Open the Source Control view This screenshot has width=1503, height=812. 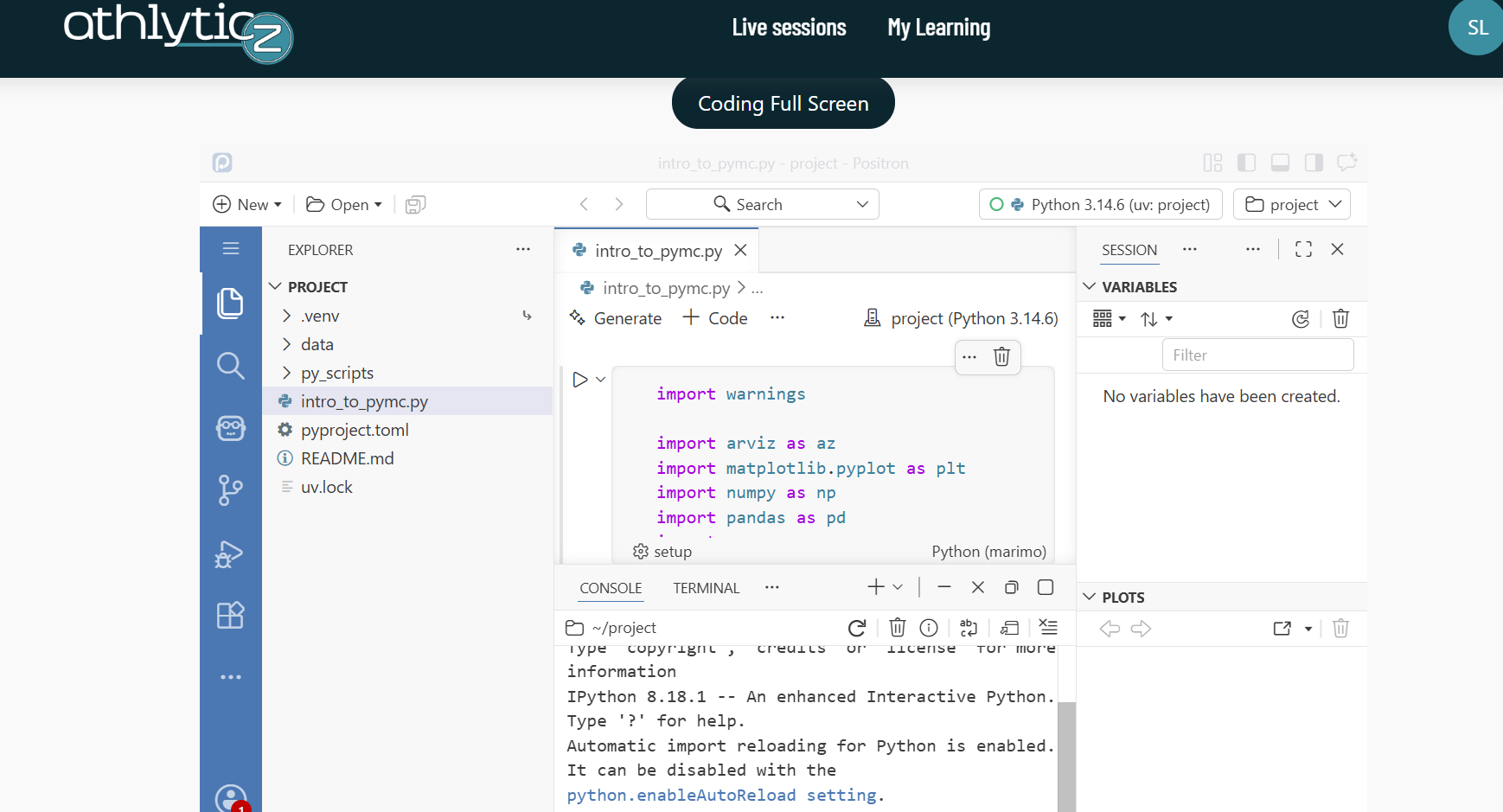[x=230, y=490]
